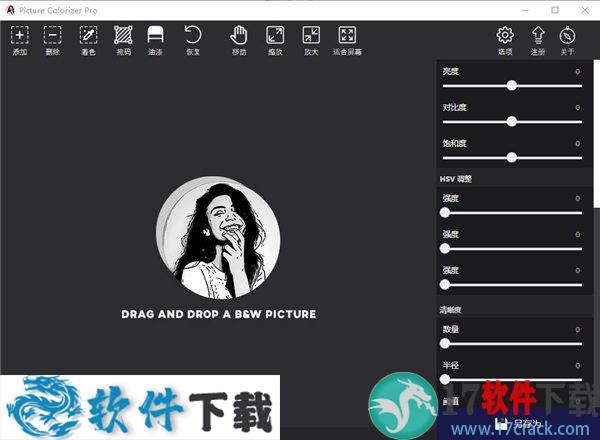Click the 饱和度 saturation slider handle
This screenshot has width=600, height=440.
[x=512, y=157]
